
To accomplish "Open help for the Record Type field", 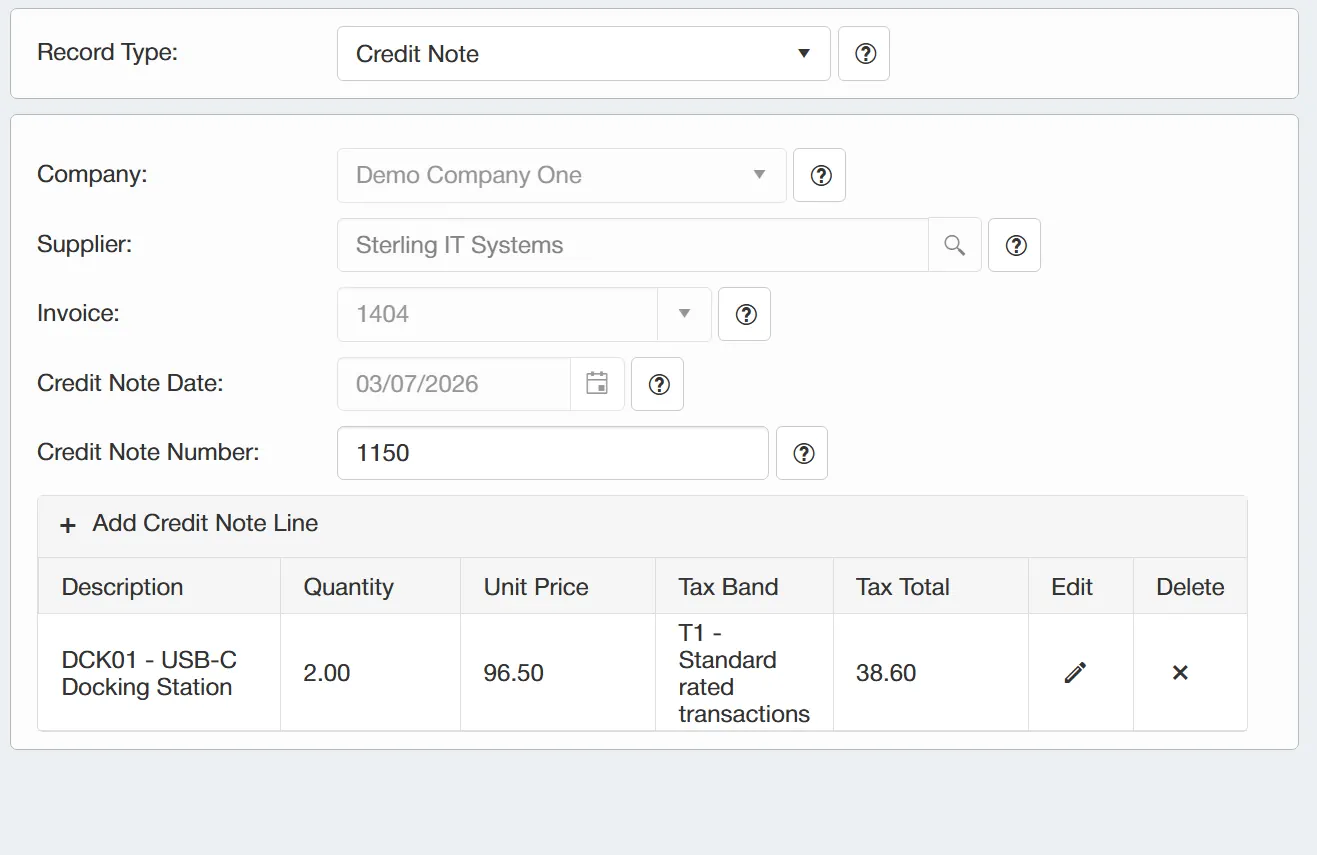I will pos(864,53).
